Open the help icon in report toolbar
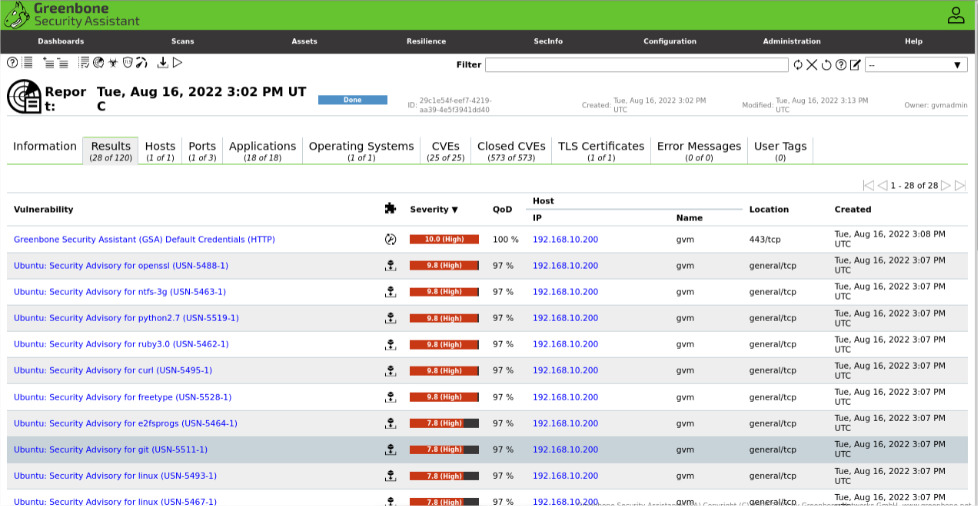Image resolution: width=978 pixels, height=506 pixels. [12, 62]
